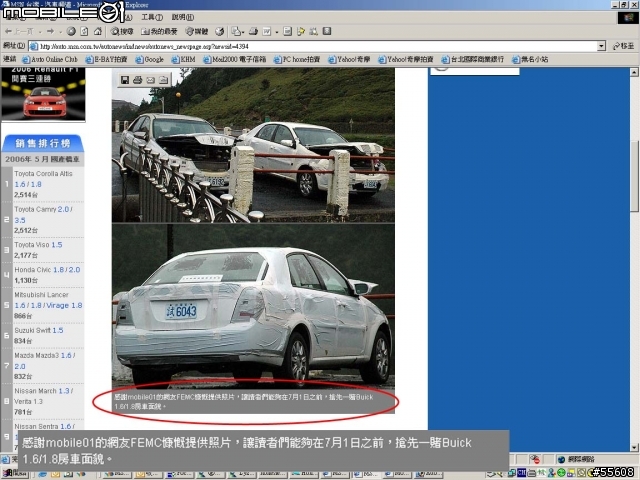The height and width of the screenshot is (480, 640).
Task: Click the second-to-last toolbar icon
Action: (x=313, y=31)
